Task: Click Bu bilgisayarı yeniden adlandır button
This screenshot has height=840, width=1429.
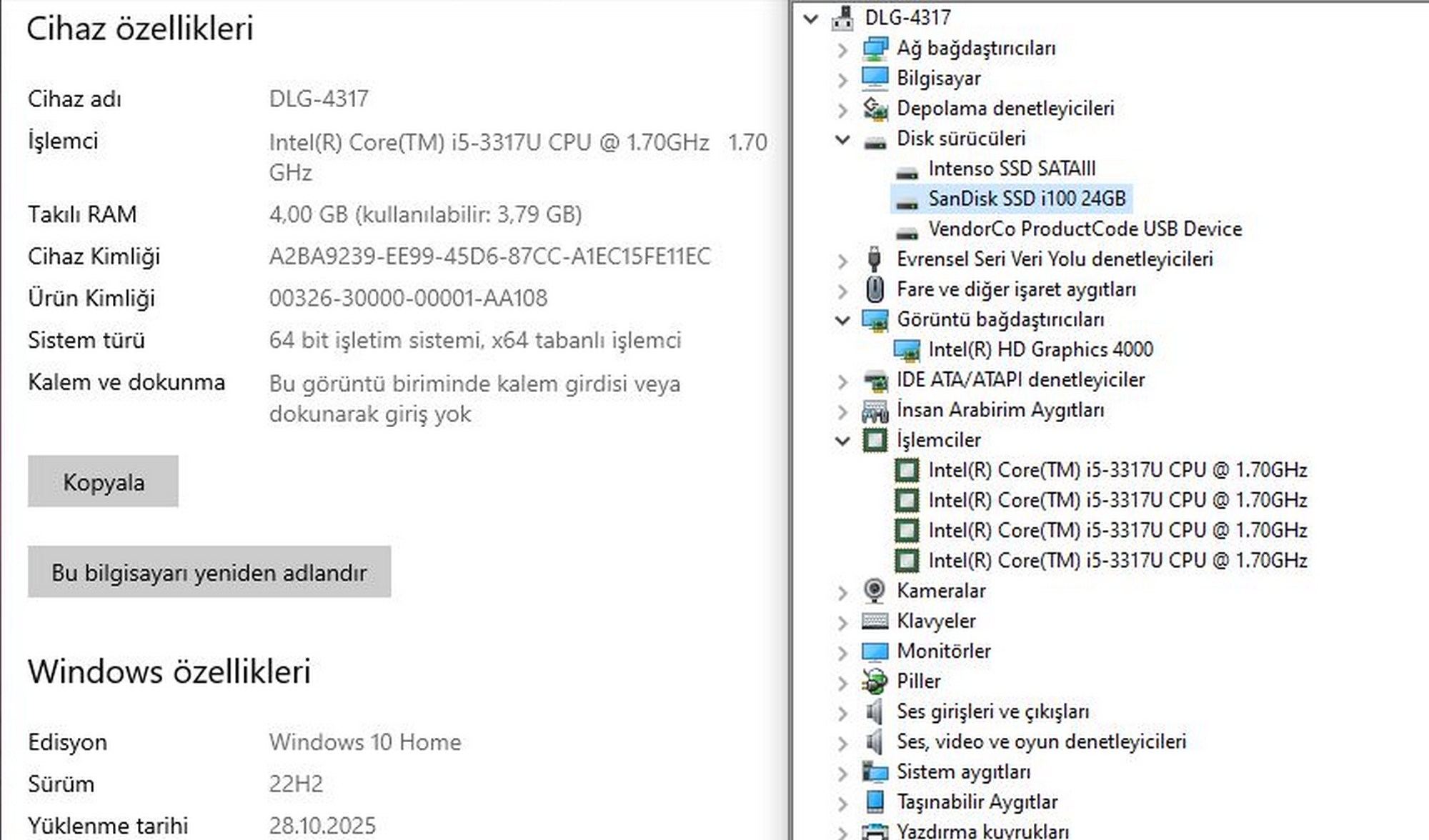Action: click(209, 572)
